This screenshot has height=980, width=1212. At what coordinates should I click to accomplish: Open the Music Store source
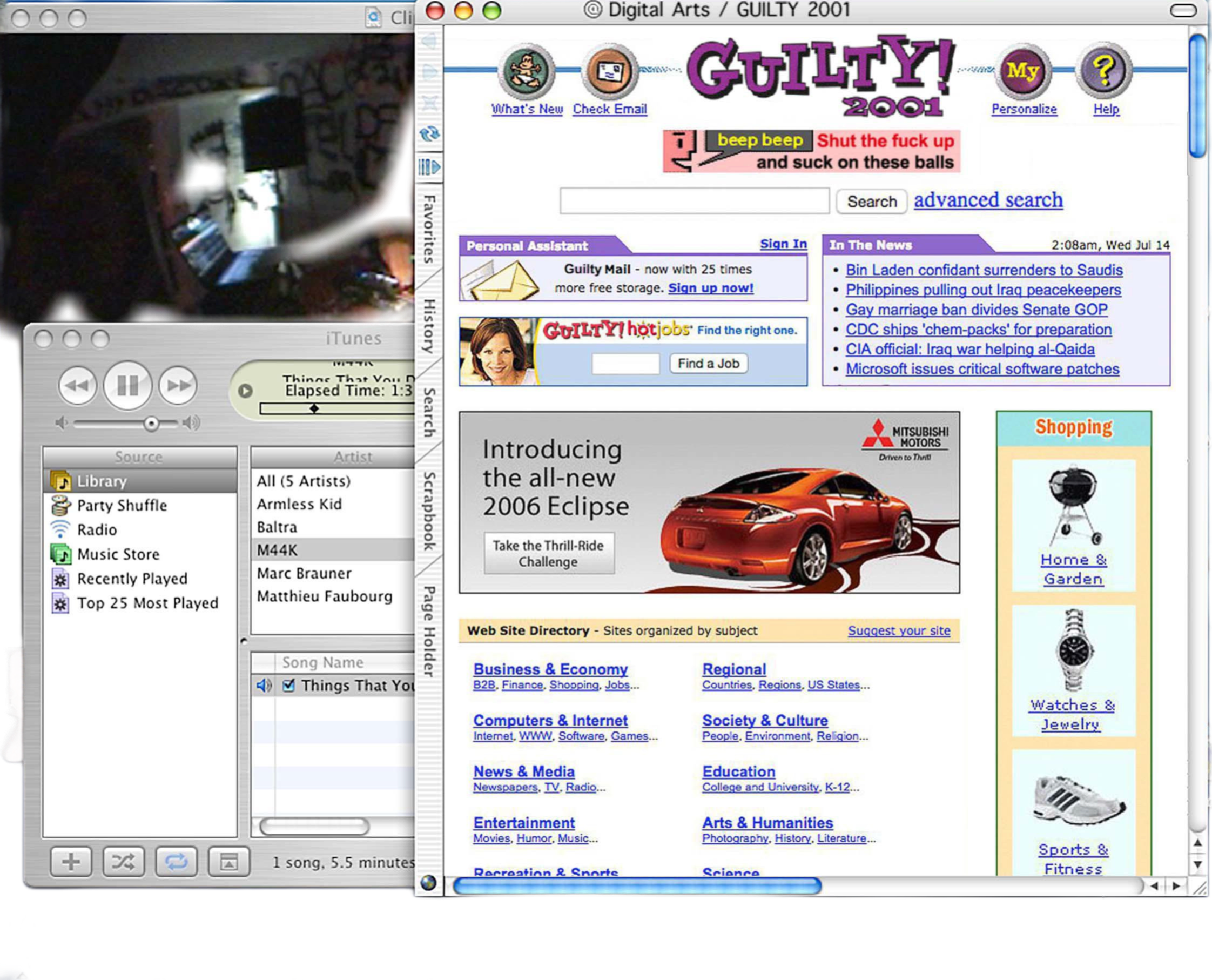[140, 554]
